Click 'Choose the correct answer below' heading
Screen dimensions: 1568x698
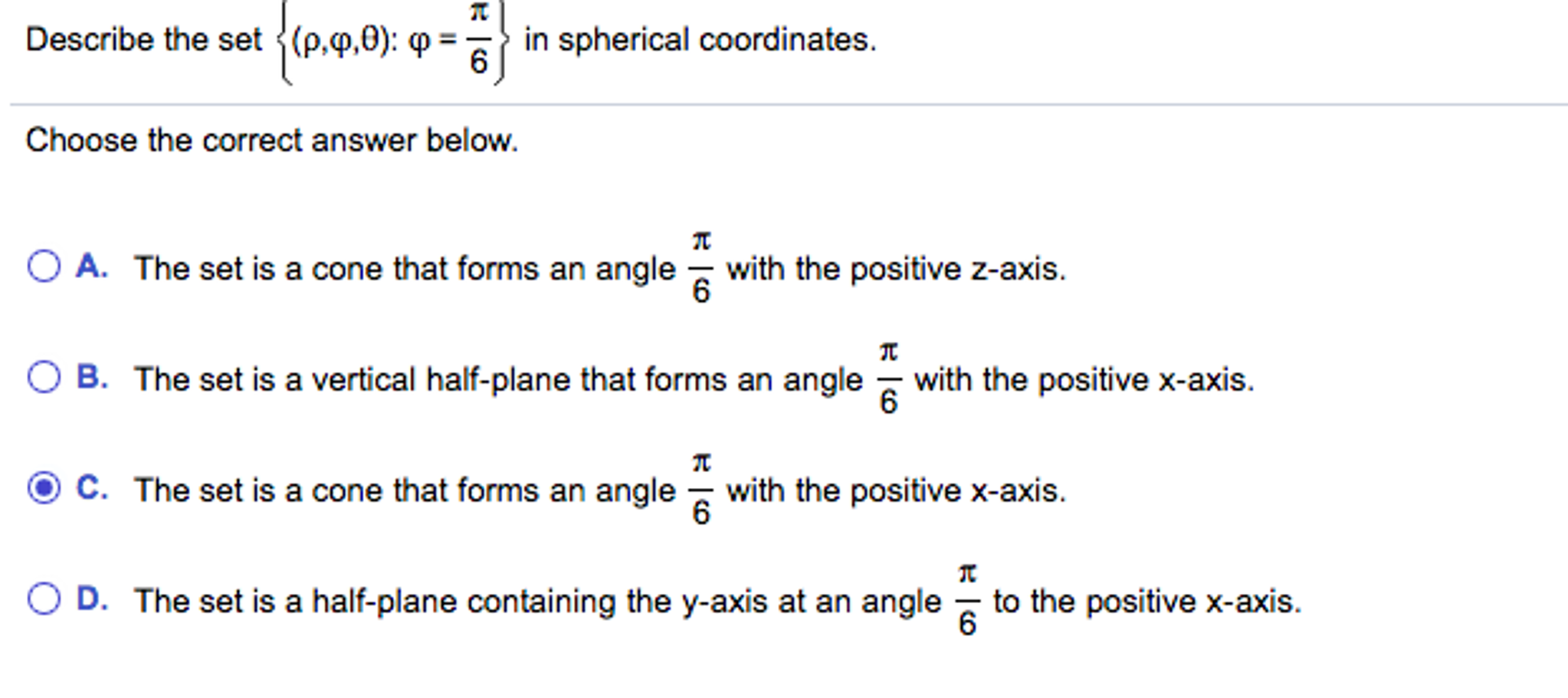click(x=273, y=139)
